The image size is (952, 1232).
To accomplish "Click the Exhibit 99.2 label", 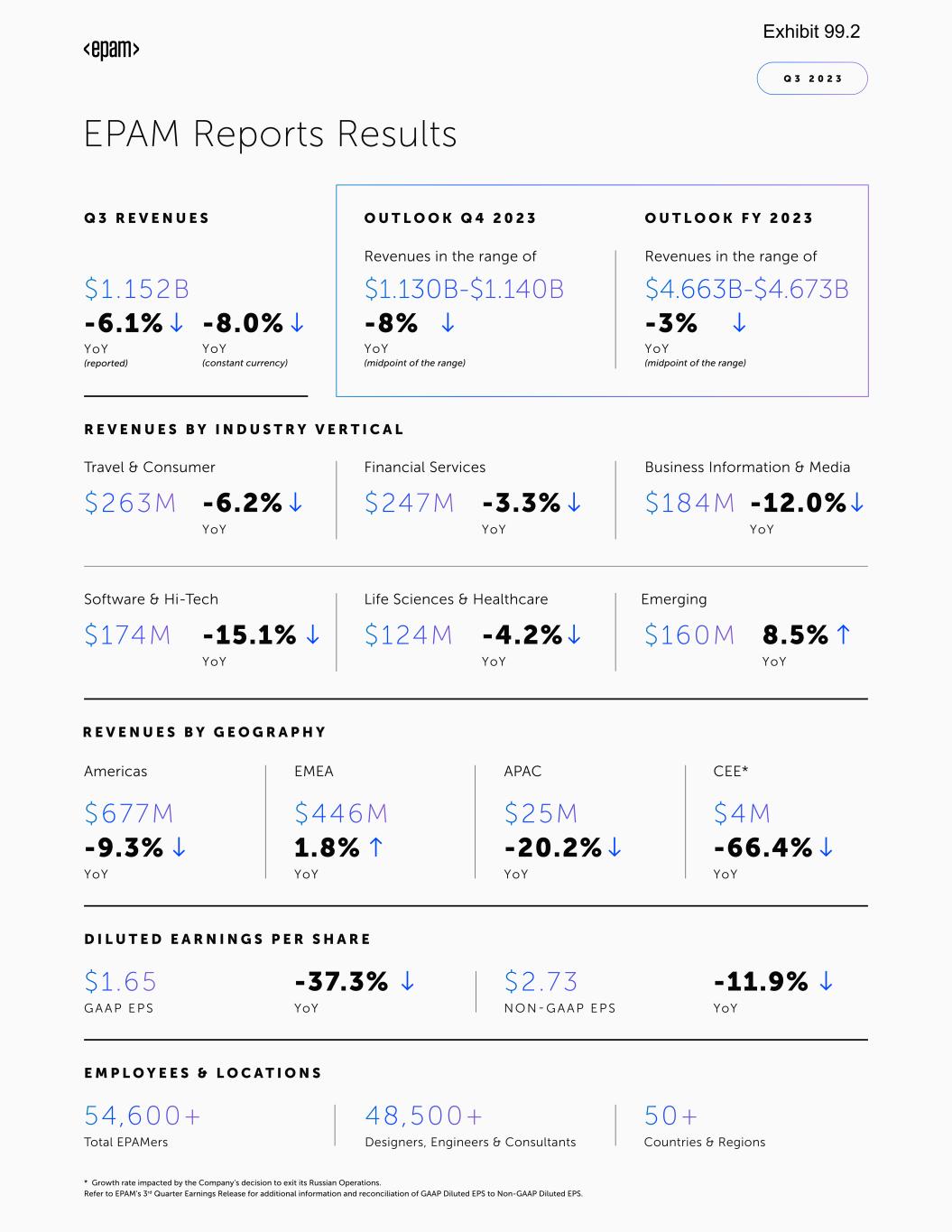I will coord(811,32).
